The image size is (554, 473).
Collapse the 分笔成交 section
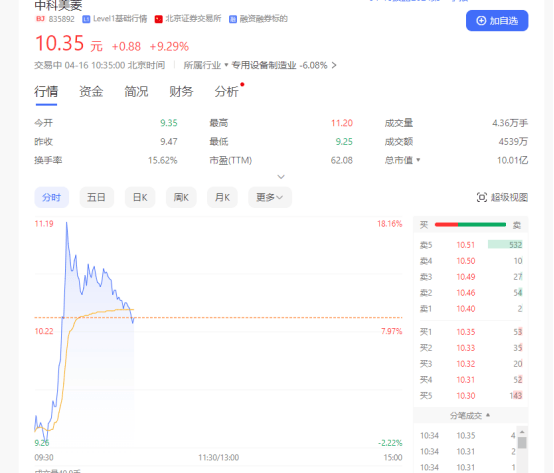point(488,415)
